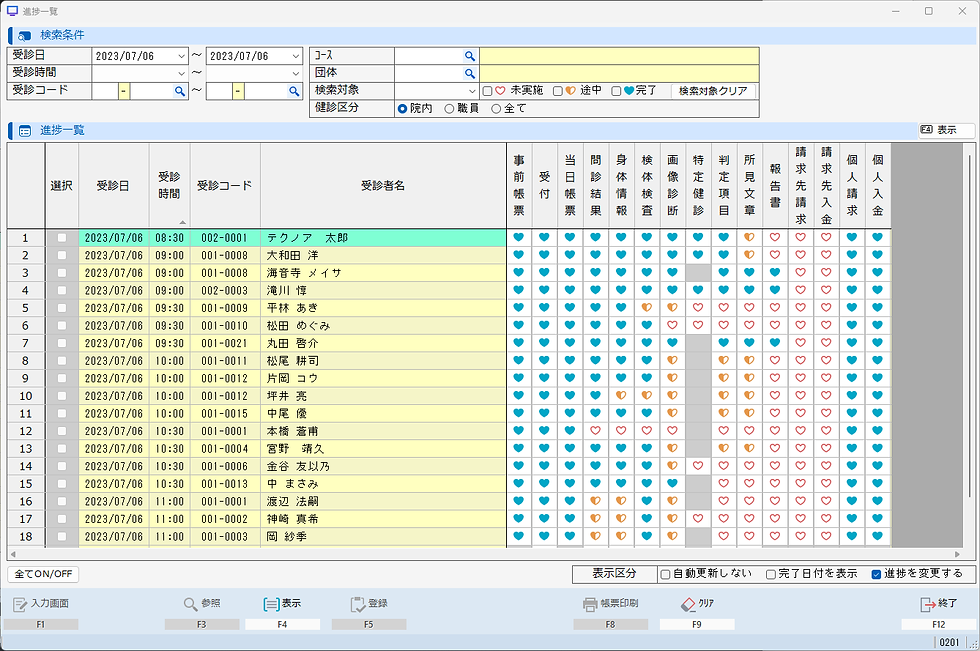The image size is (980, 651).
Task: Click the 終了 (F12) exit icon
Action: [x=928, y=604]
